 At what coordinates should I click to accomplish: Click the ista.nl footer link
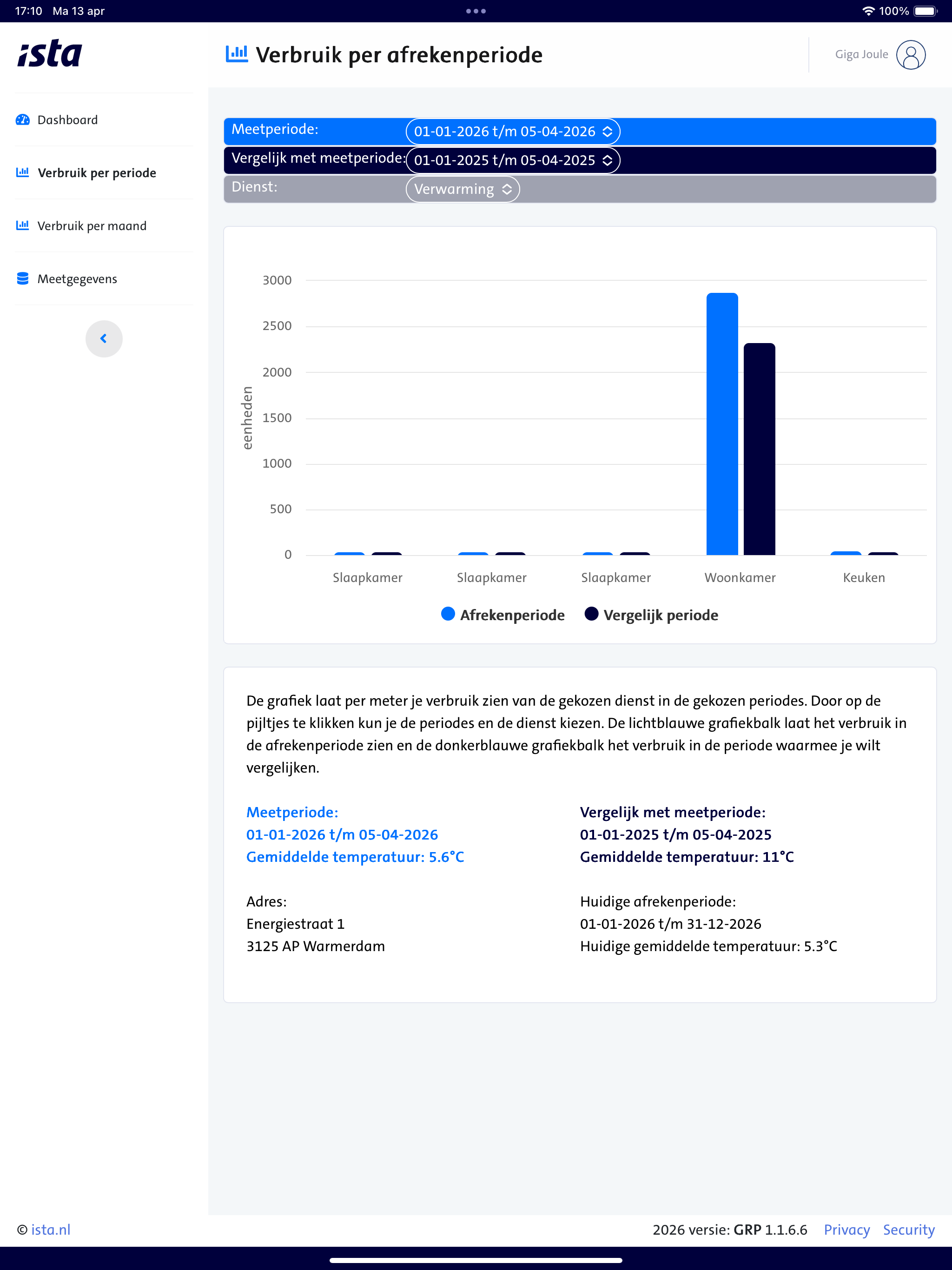tap(51, 1229)
